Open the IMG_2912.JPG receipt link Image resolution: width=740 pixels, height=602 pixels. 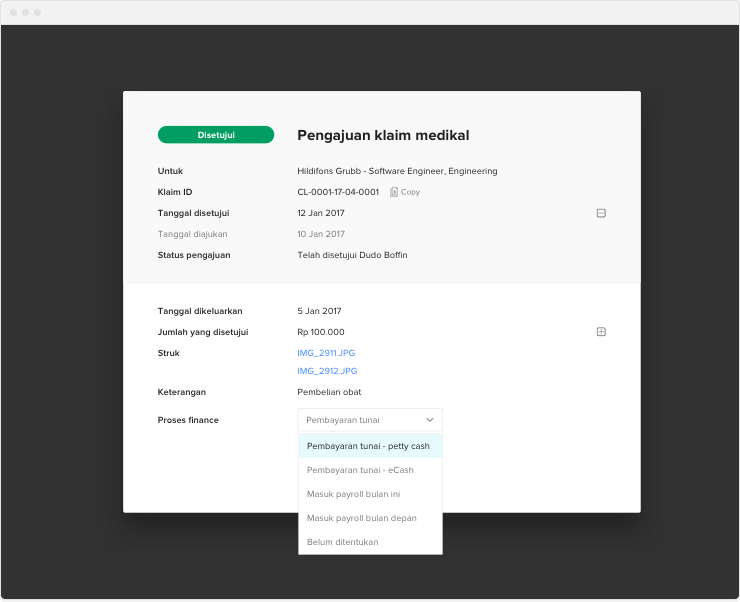coord(327,371)
